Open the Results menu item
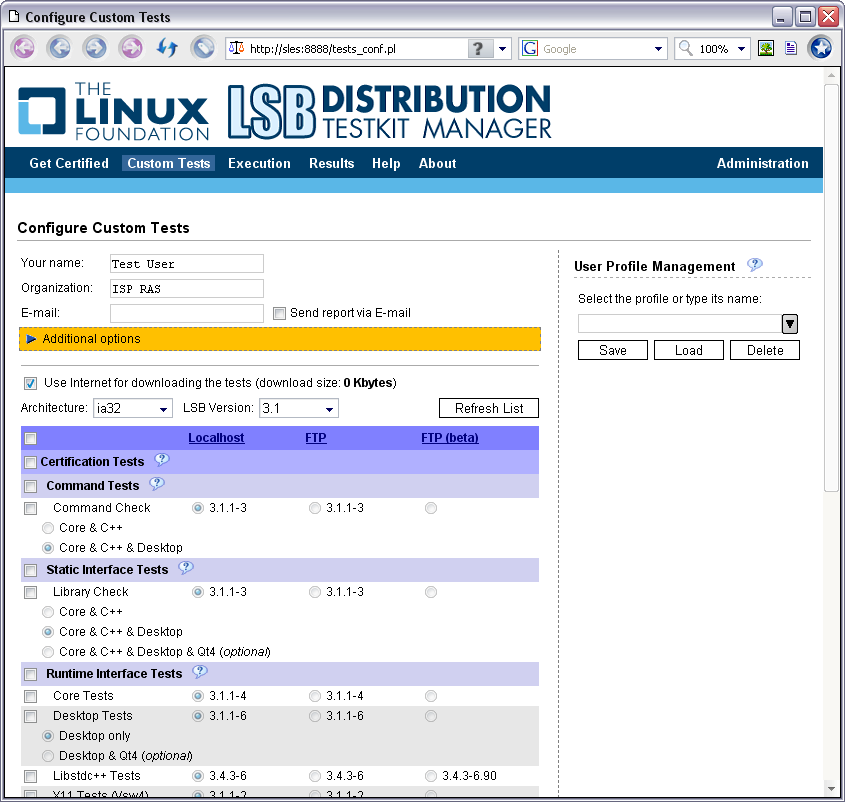The width and height of the screenshot is (845, 802). click(x=331, y=163)
